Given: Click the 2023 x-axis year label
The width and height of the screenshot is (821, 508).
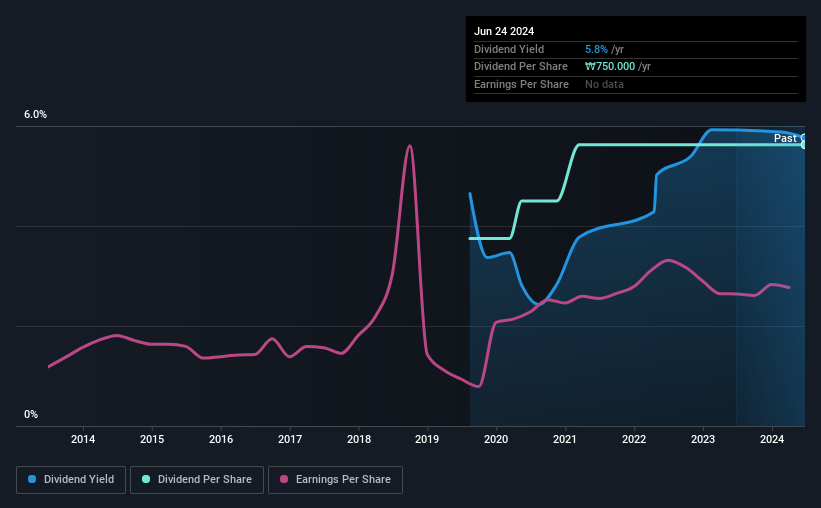Looking at the screenshot, I should (x=703, y=439).
